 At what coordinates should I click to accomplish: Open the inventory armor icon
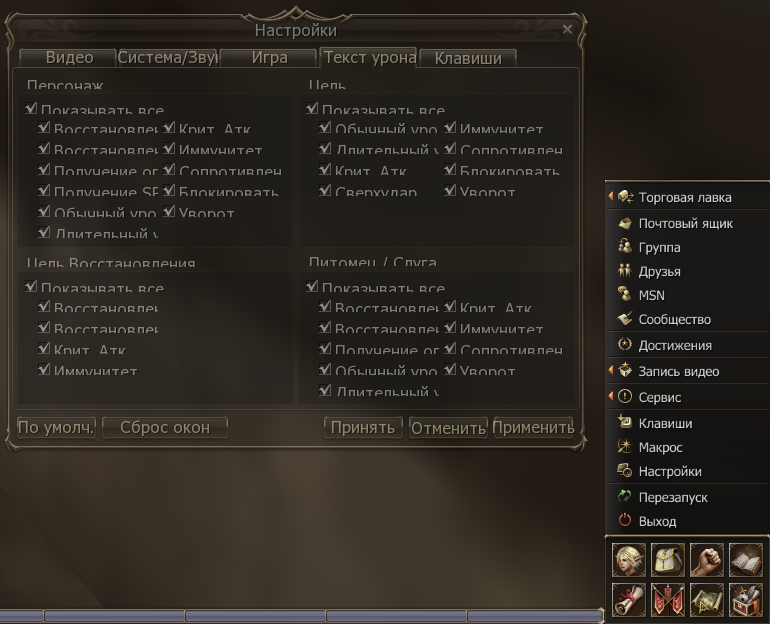[667, 560]
